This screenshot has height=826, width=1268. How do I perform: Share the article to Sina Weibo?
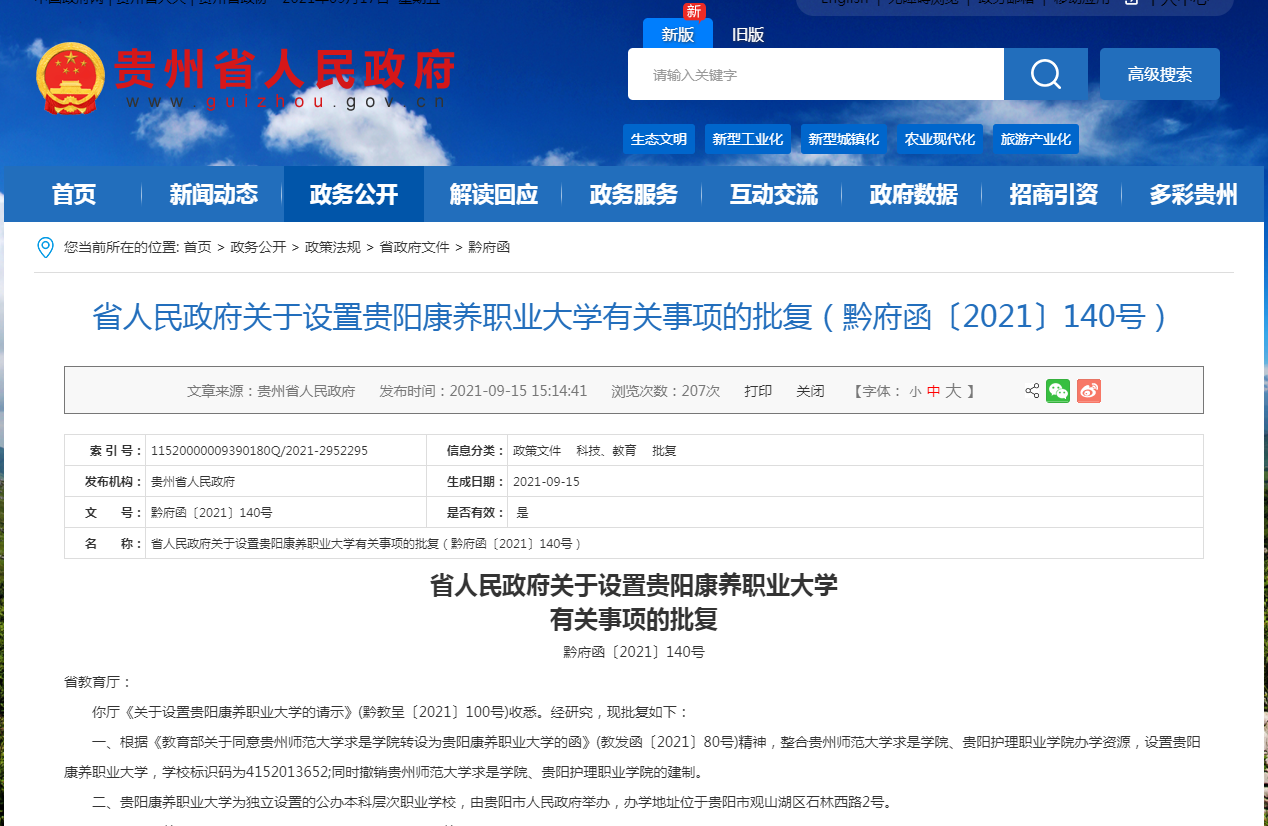click(x=1089, y=392)
